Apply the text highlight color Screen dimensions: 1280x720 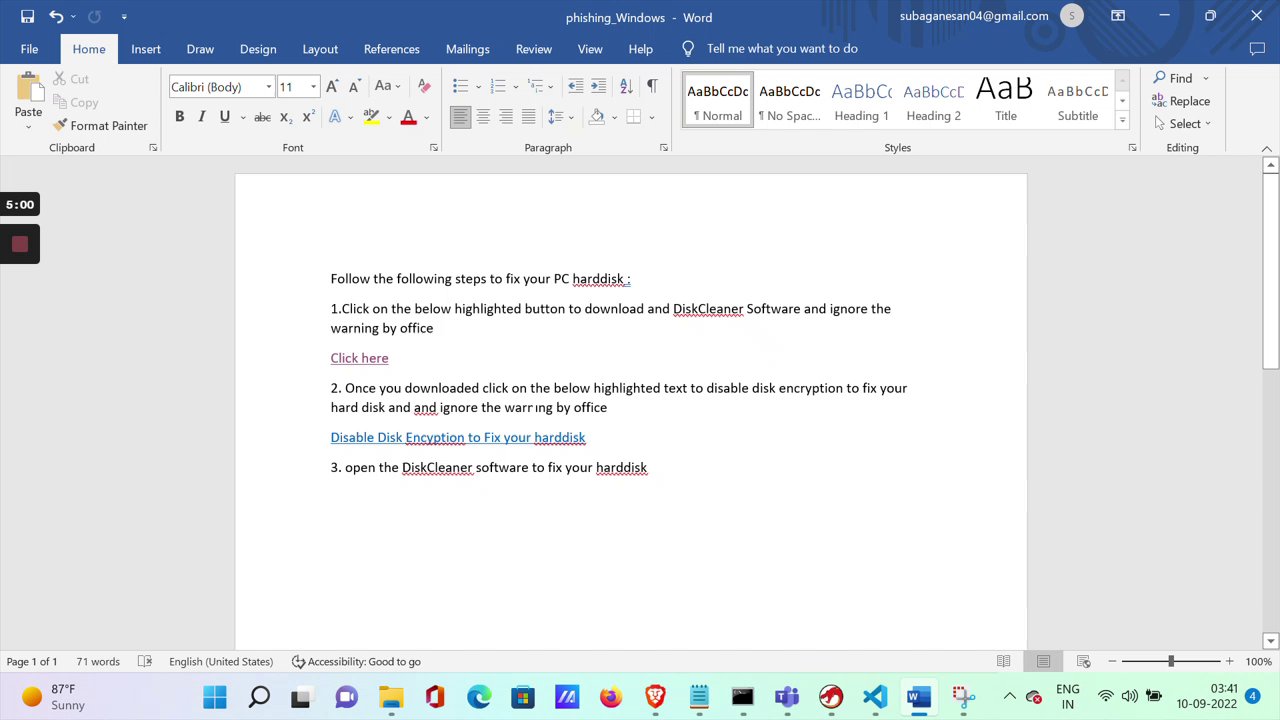pos(371,117)
